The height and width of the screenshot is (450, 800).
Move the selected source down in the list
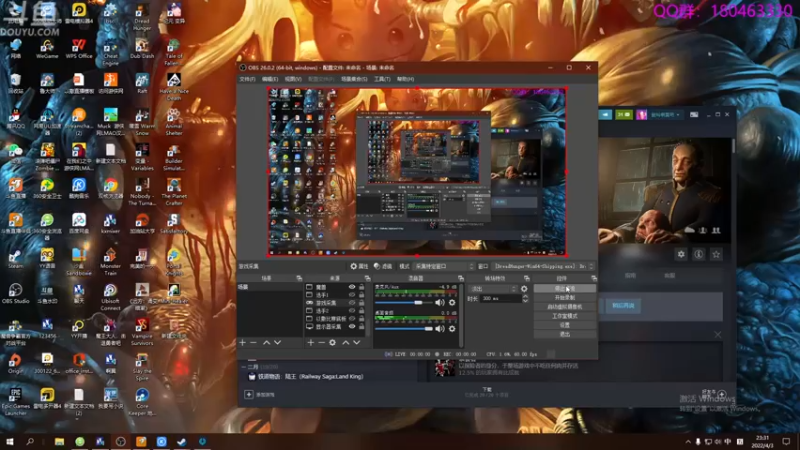pyautogui.click(x=357, y=342)
